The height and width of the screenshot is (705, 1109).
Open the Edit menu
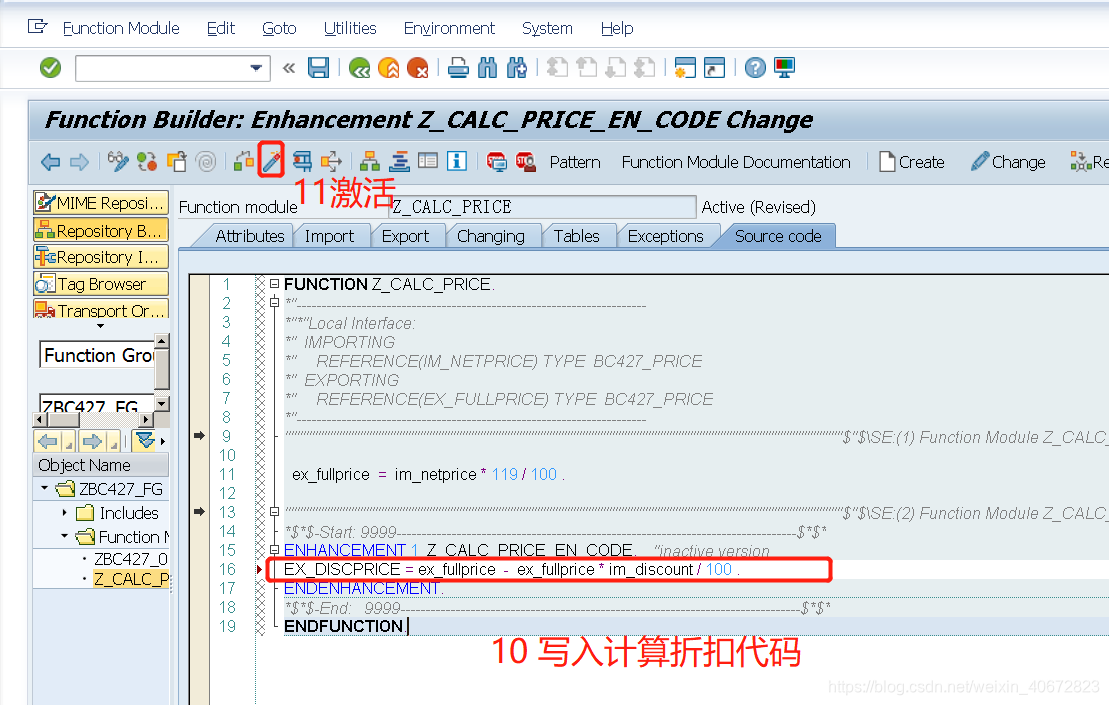click(x=221, y=28)
